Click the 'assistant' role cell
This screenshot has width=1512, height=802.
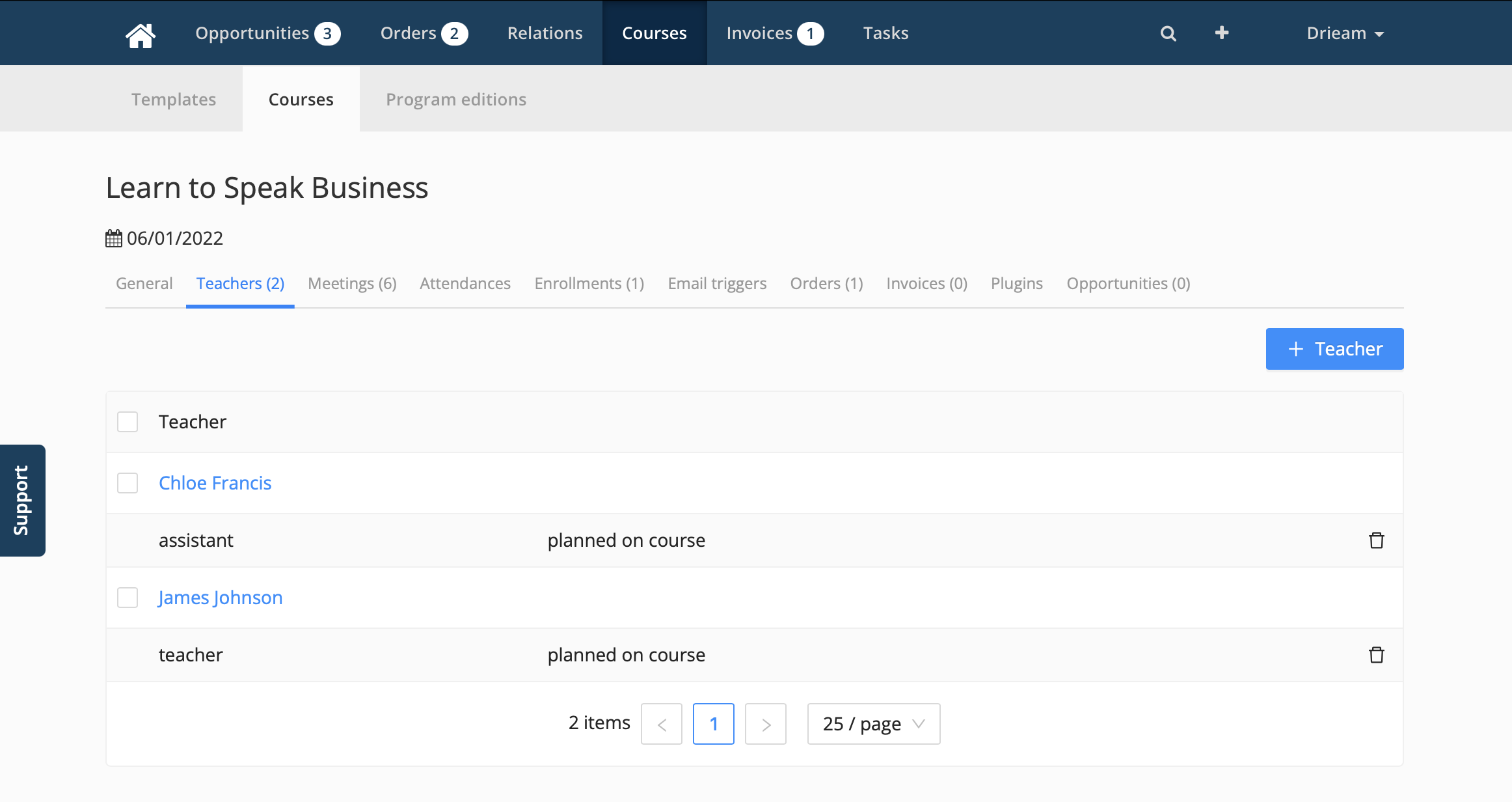coord(196,540)
